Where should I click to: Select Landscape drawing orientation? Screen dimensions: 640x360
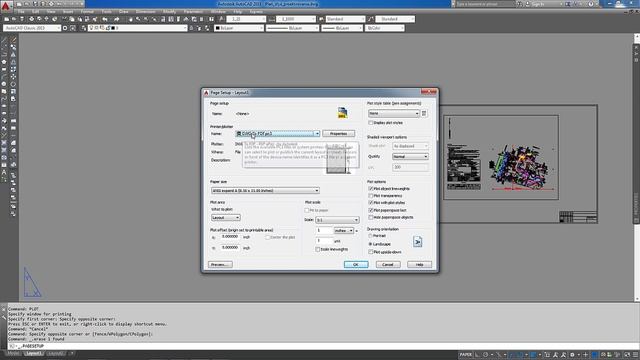click(x=371, y=244)
